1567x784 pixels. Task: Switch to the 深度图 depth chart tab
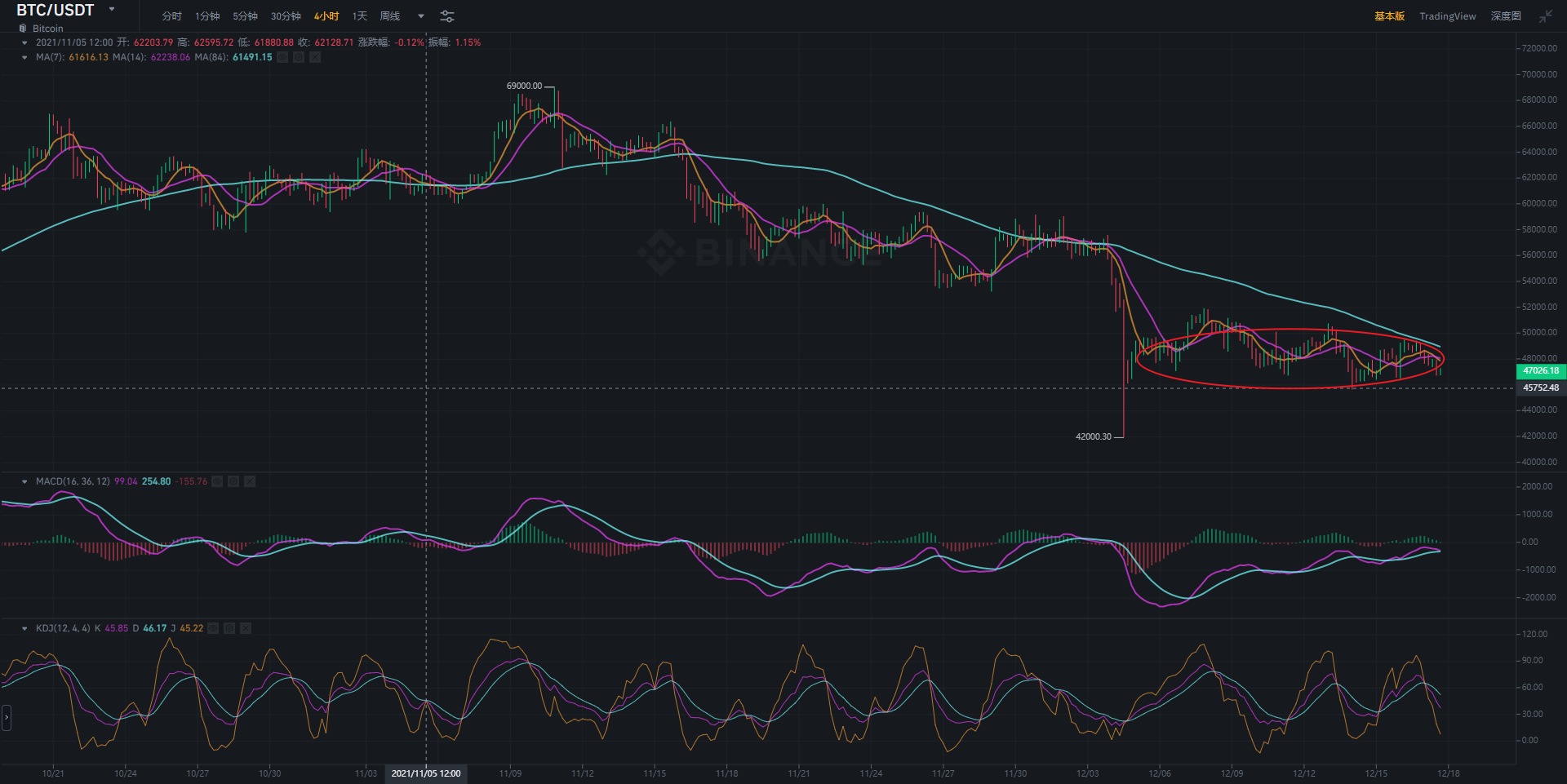click(1505, 16)
